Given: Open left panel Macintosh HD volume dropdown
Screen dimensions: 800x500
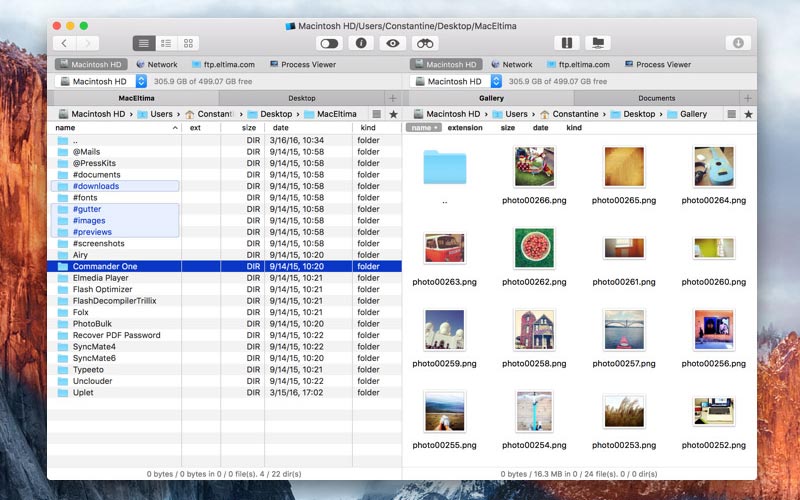Looking at the screenshot, I should click(101, 81).
